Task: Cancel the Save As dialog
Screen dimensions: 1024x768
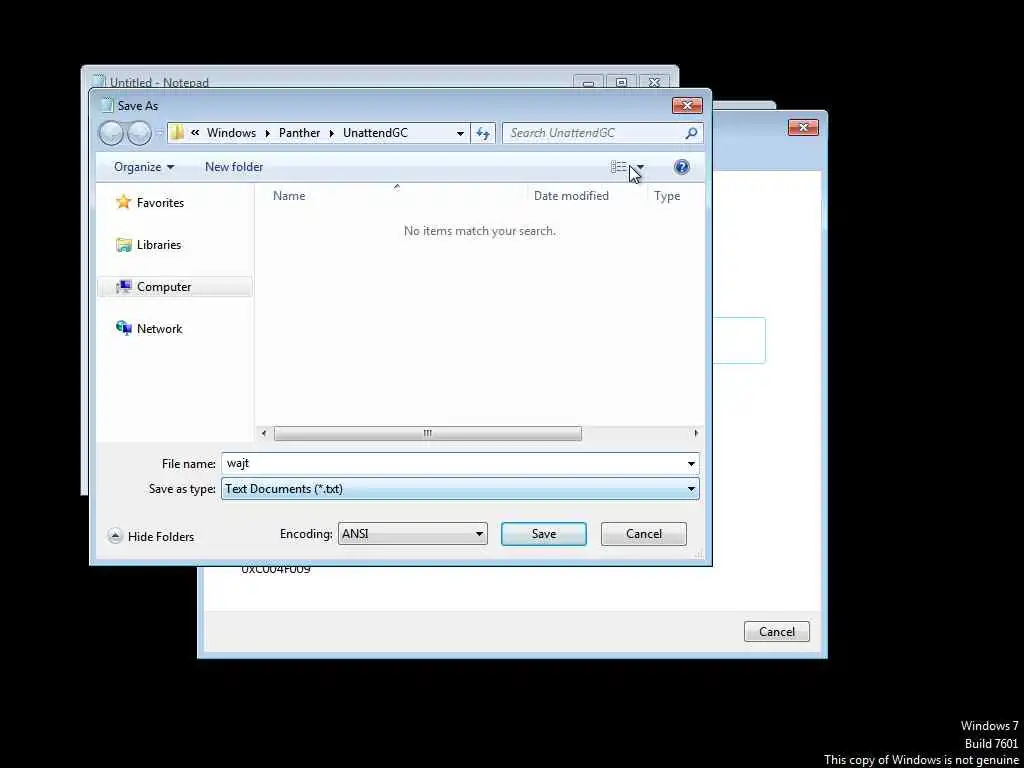Action: click(643, 534)
